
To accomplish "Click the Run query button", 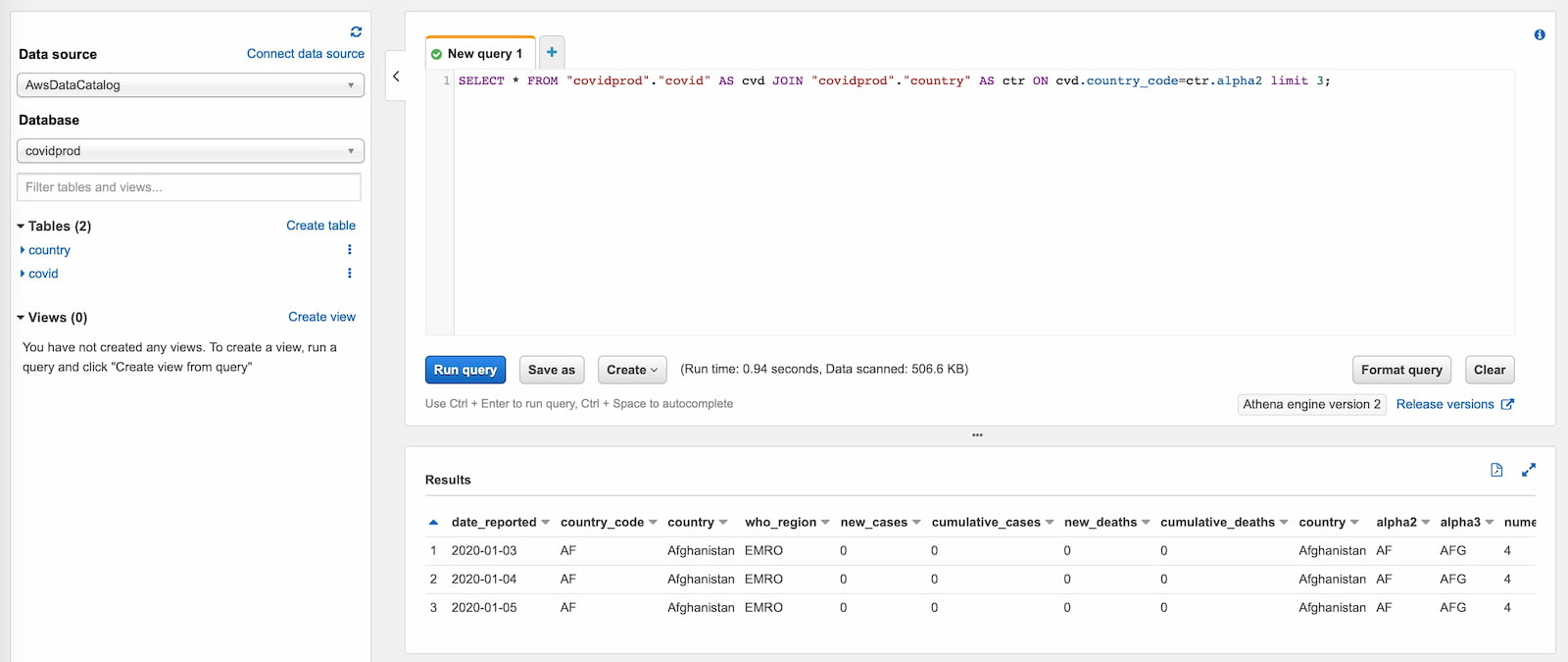I will pos(465,370).
